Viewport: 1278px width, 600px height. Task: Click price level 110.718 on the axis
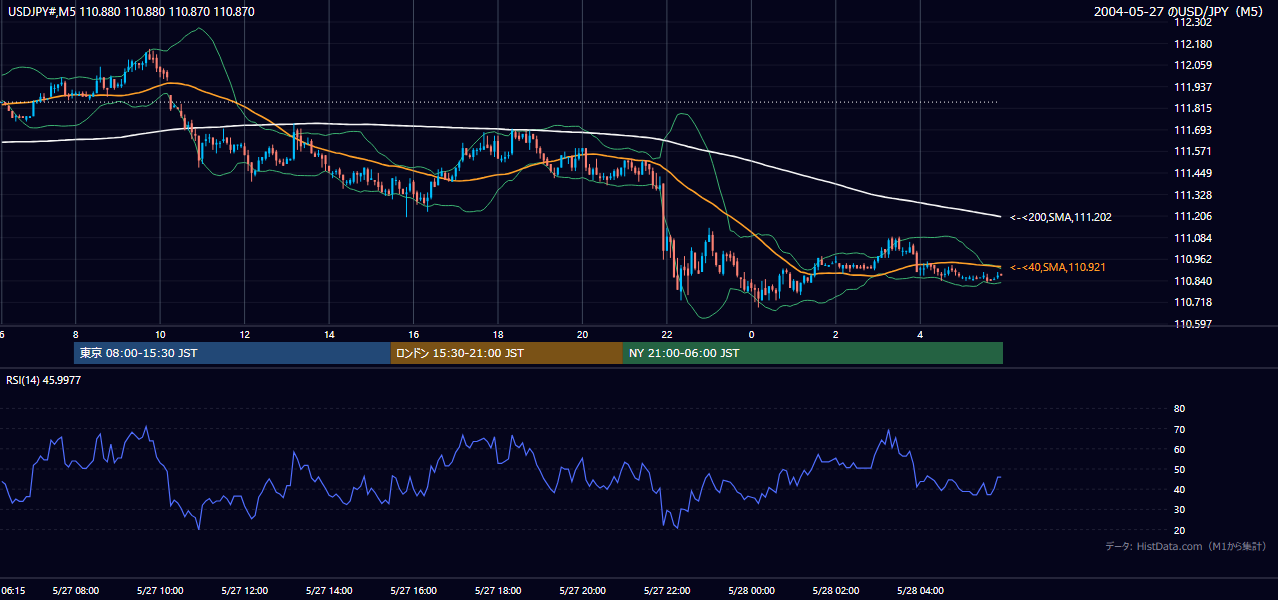1192,302
